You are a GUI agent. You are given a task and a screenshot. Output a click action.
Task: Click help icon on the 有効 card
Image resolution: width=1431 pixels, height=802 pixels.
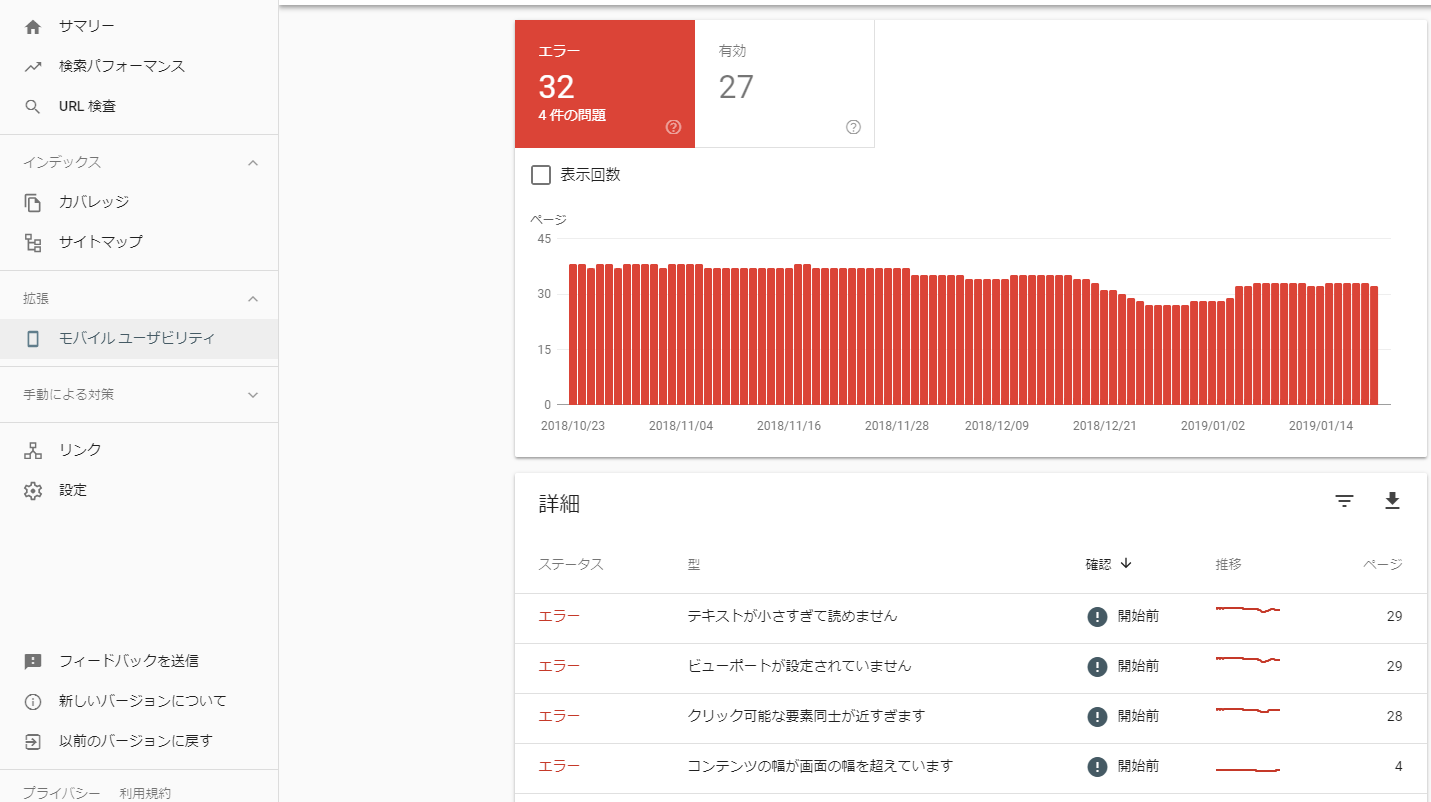pyautogui.click(x=853, y=127)
